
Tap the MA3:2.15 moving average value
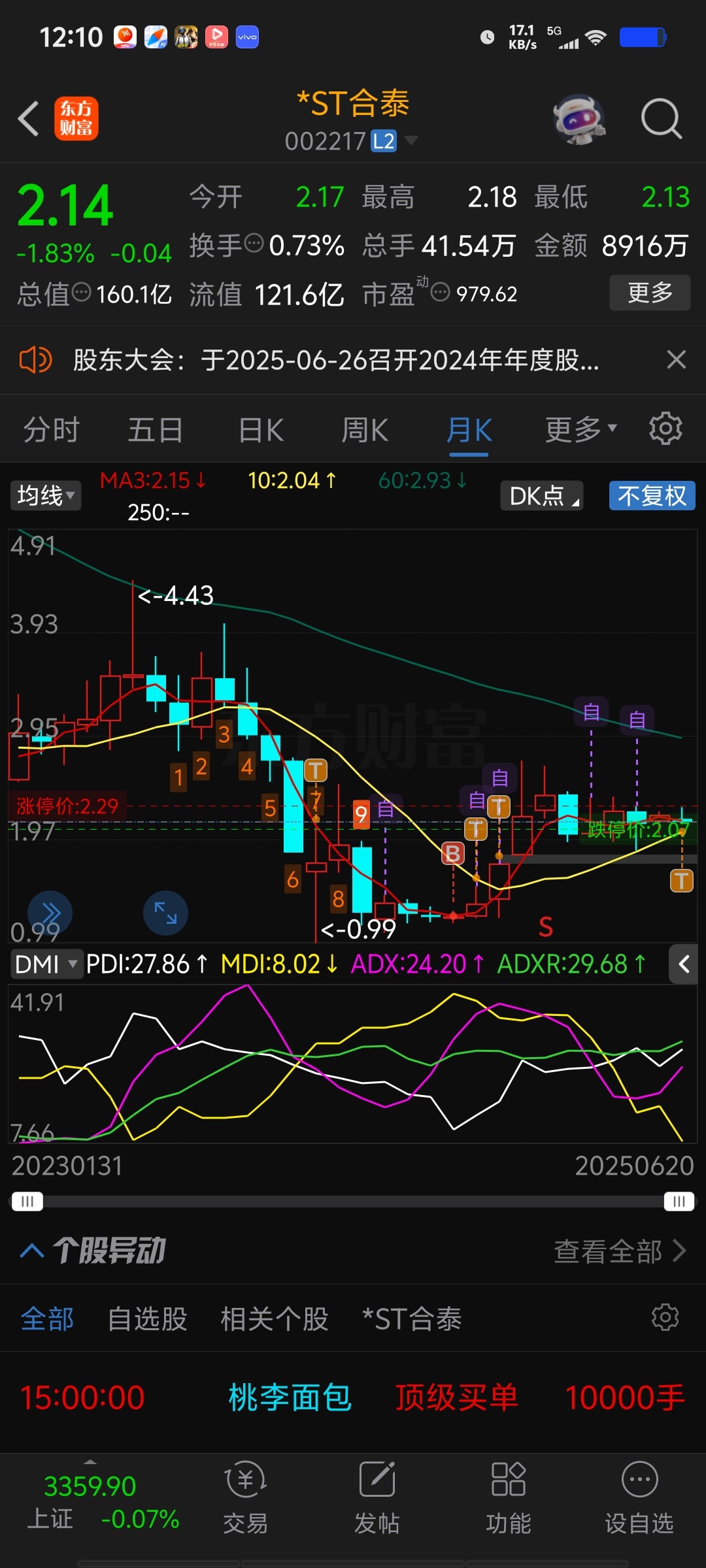pyautogui.click(x=153, y=481)
